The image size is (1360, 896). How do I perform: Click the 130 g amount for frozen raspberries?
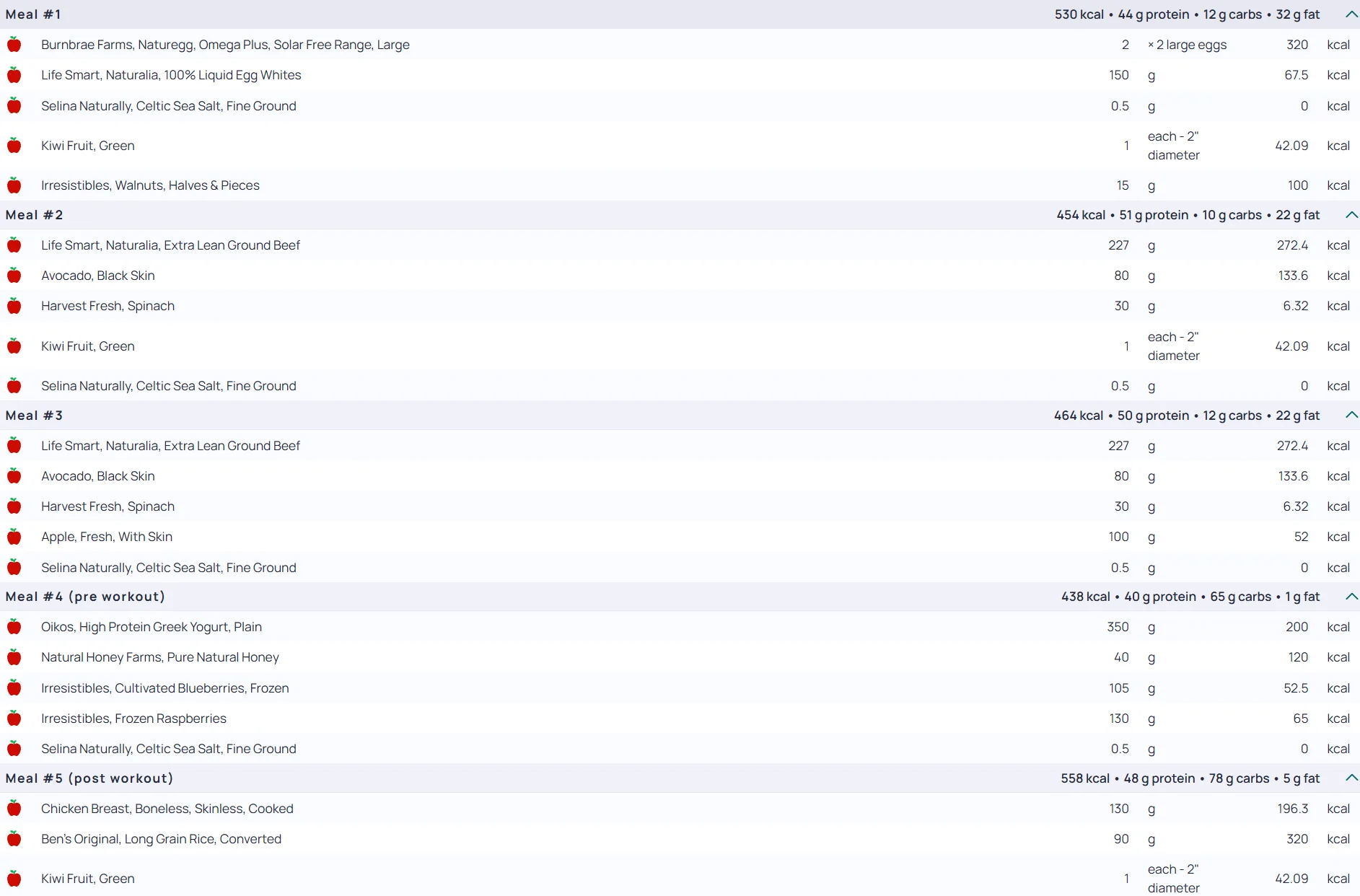[1119, 719]
